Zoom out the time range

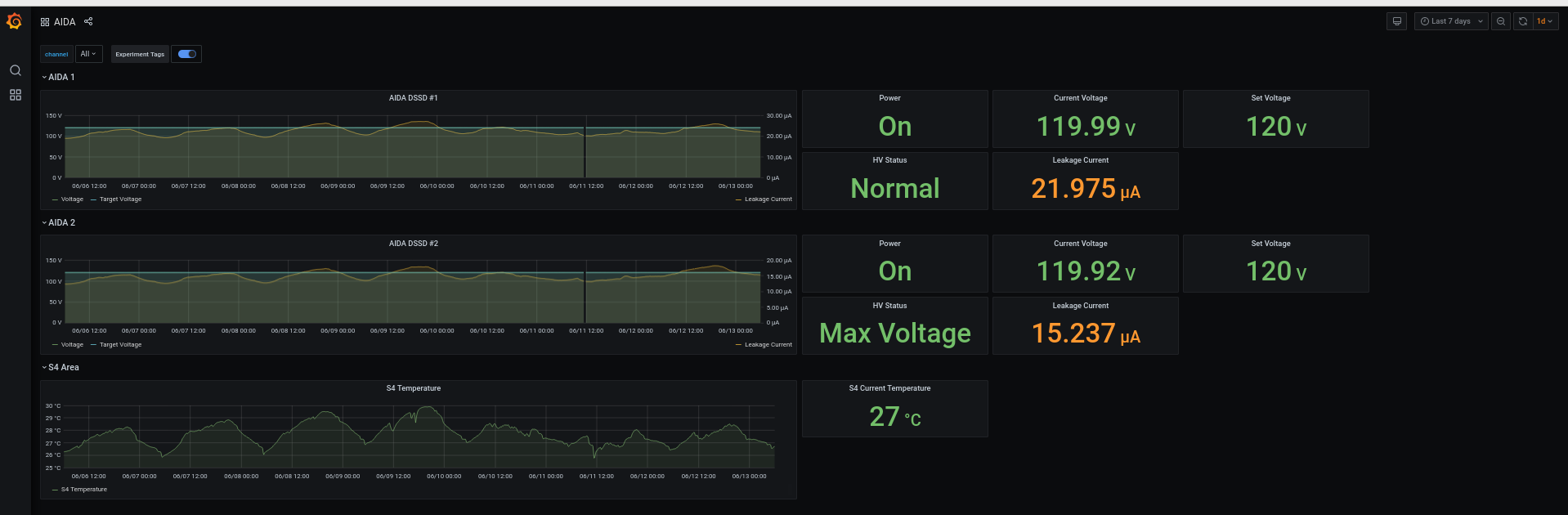pos(1501,21)
